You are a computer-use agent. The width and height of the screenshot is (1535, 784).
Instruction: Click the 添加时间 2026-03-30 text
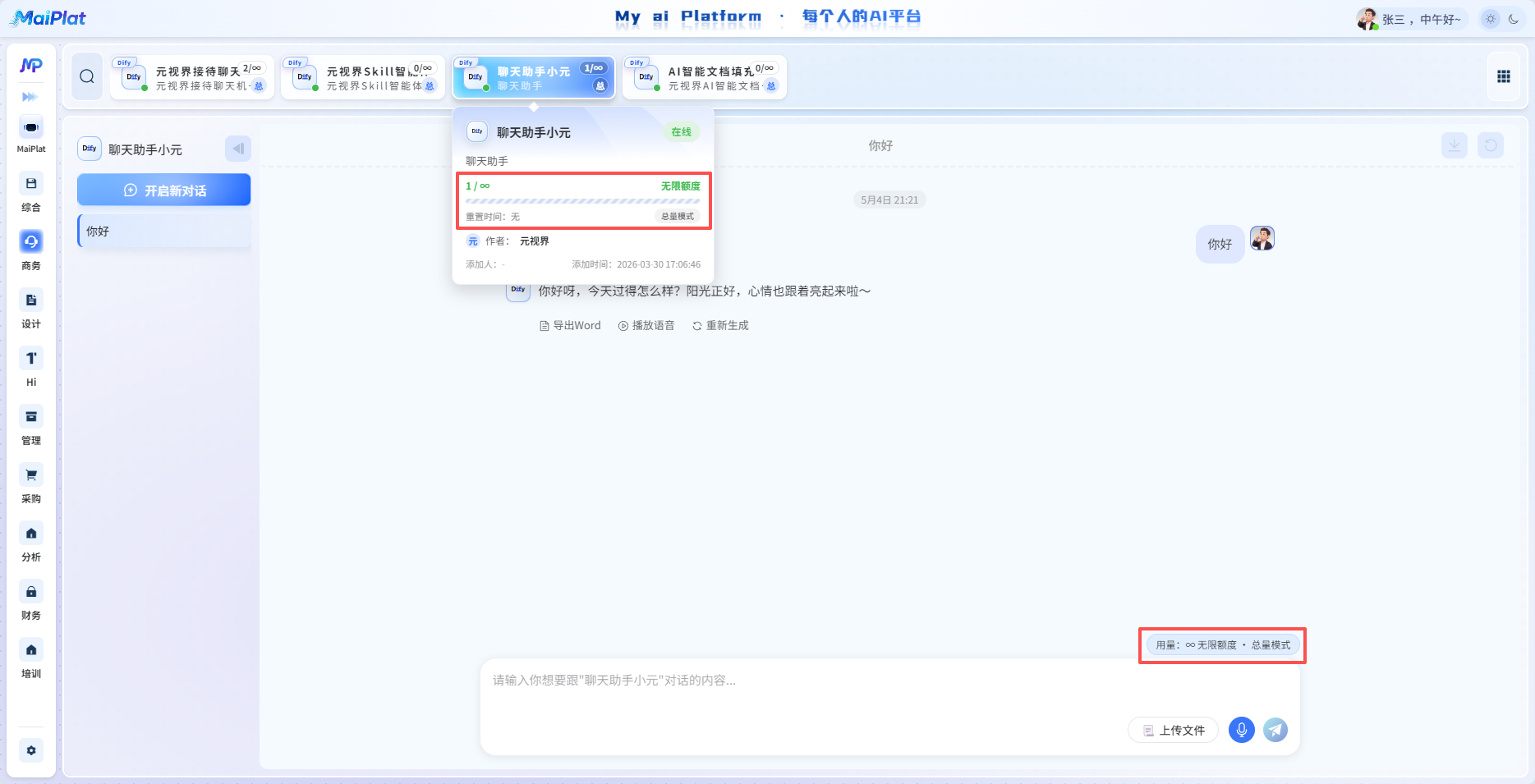(637, 264)
